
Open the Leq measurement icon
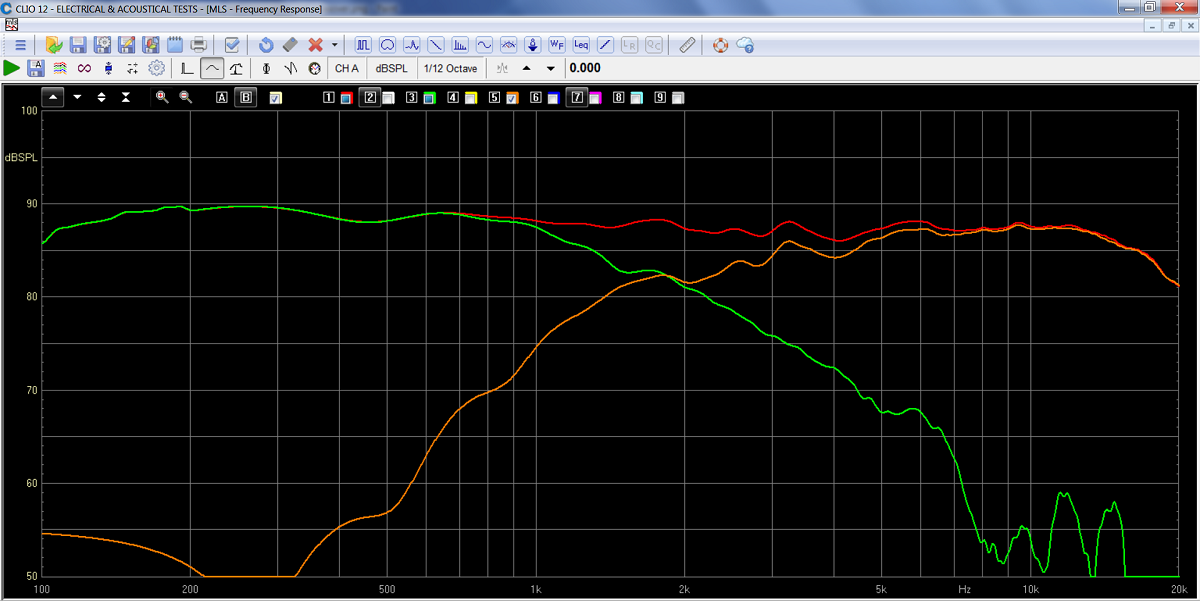coord(581,45)
